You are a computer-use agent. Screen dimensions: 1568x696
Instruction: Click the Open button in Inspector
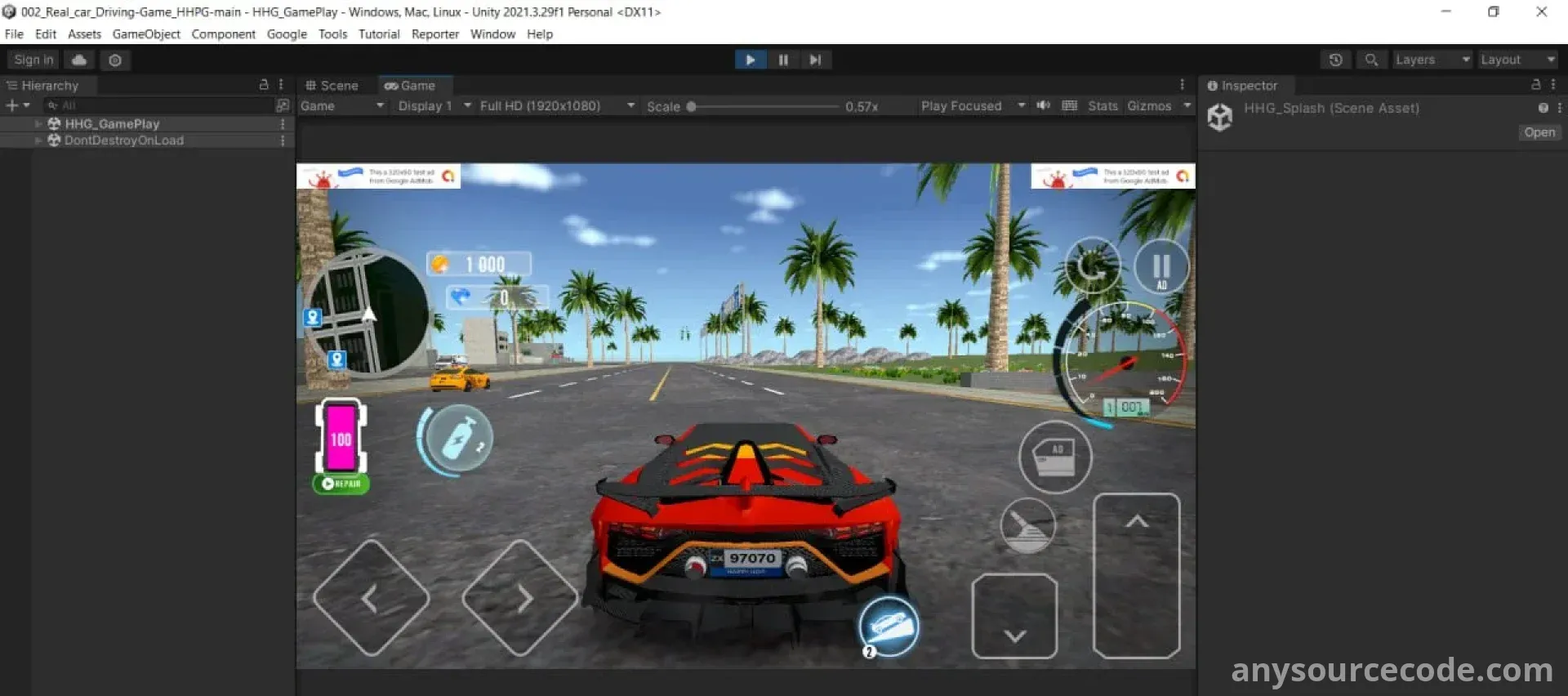(x=1539, y=132)
